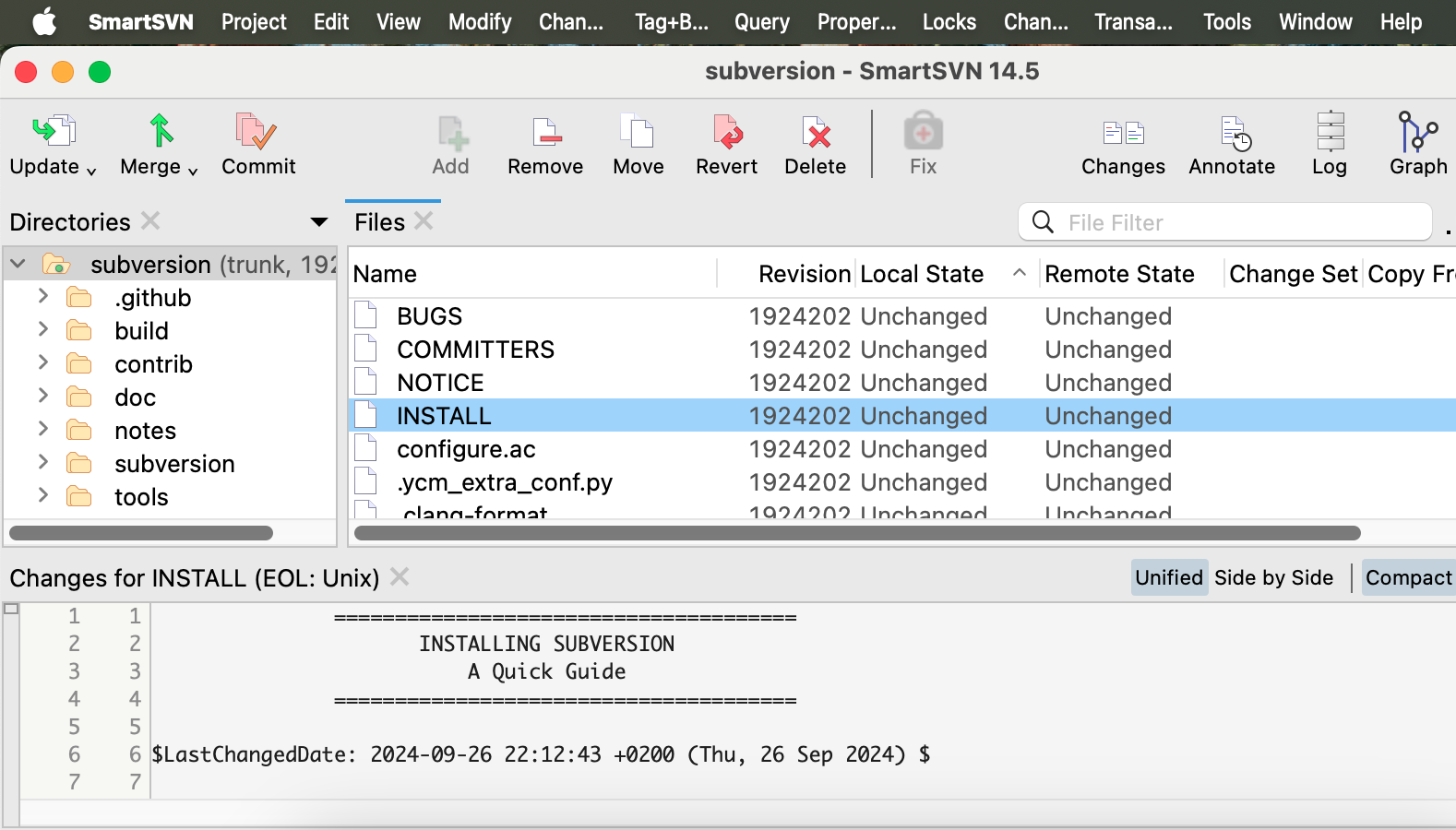The image size is (1456, 830).
Task: Open the Update dropdown arrow
Action: pyautogui.click(x=91, y=171)
